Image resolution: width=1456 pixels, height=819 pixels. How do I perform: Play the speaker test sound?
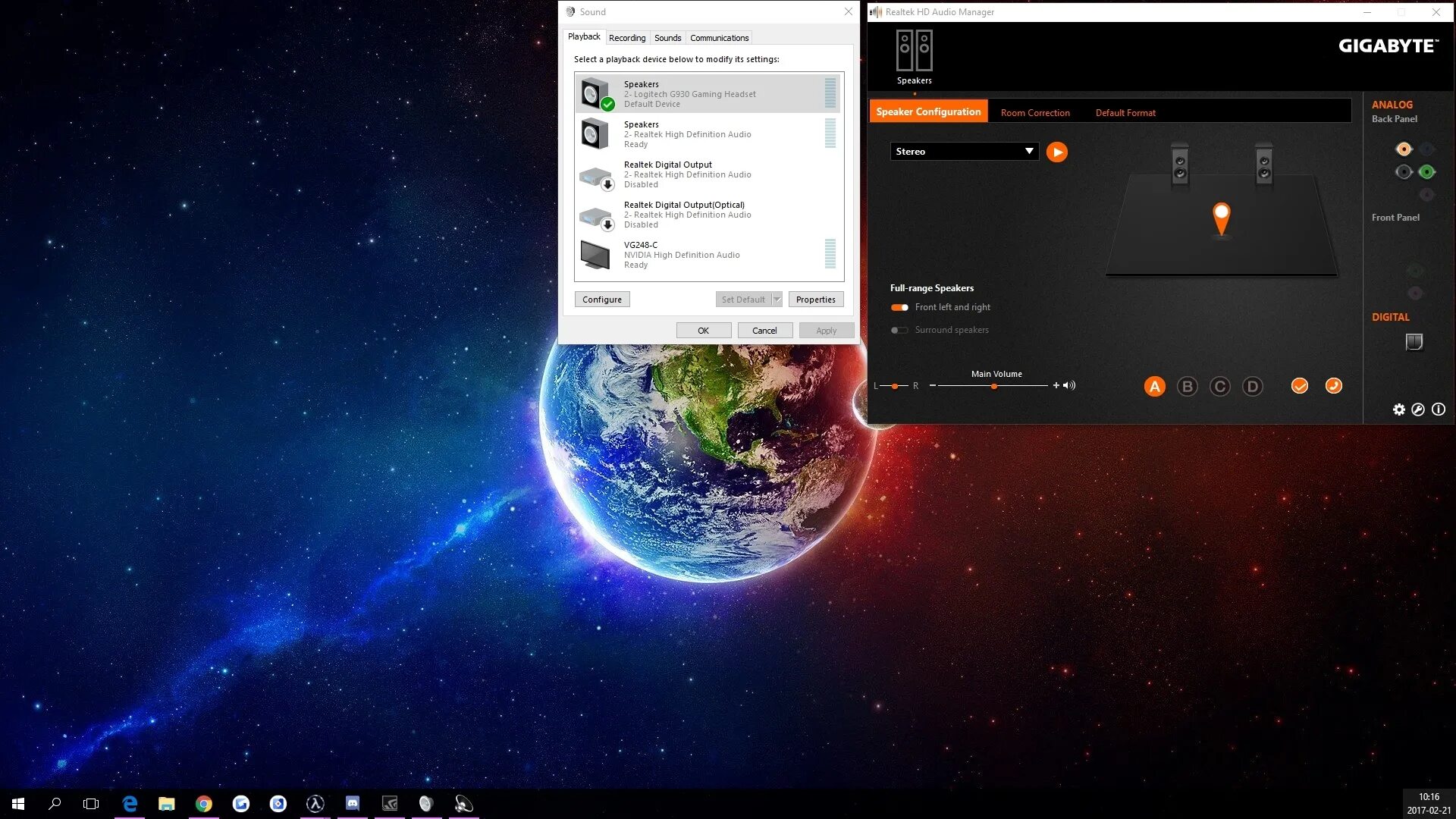point(1056,152)
